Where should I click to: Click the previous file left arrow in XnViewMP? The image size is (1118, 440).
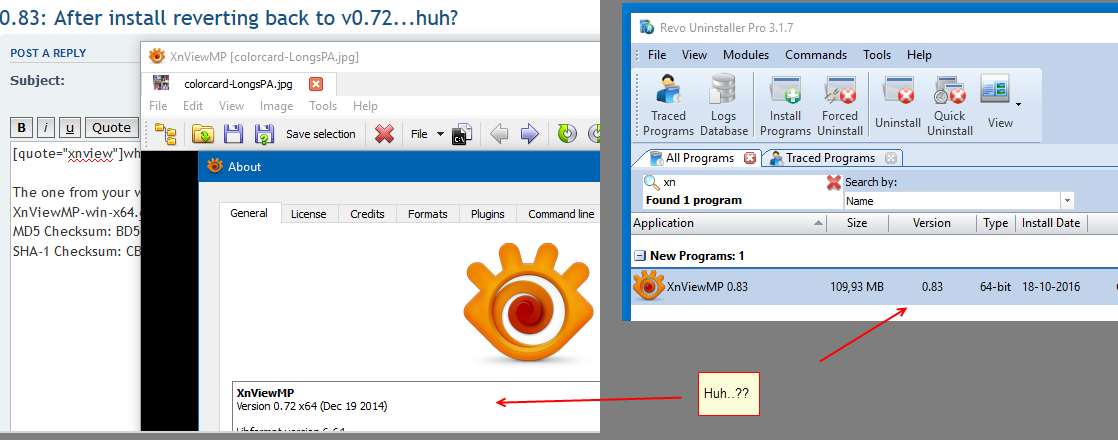click(500, 133)
